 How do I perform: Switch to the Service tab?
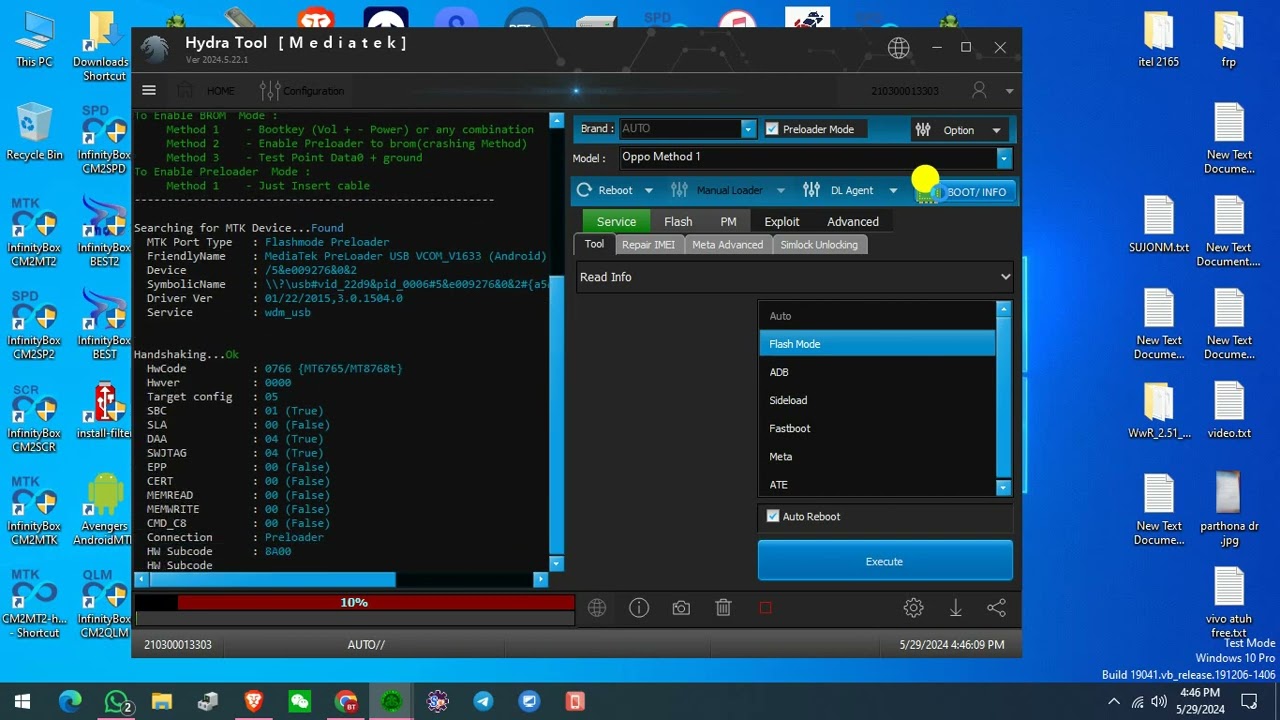[x=616, y=222]
